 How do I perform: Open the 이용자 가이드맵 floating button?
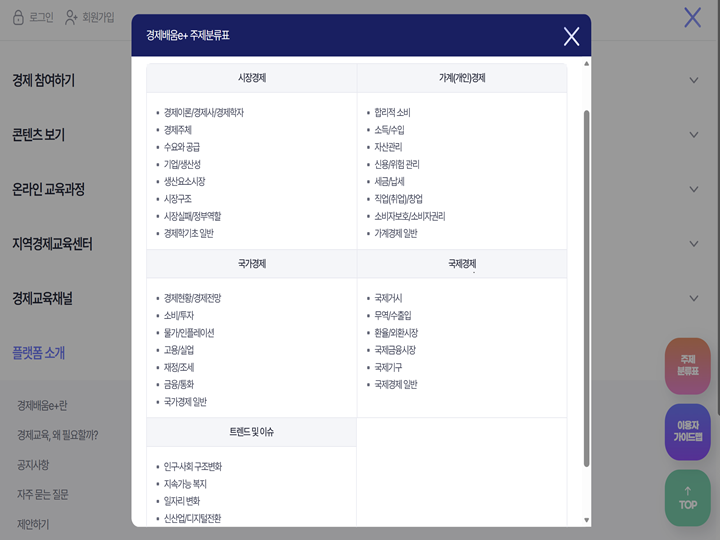click(x=687, y=431)
